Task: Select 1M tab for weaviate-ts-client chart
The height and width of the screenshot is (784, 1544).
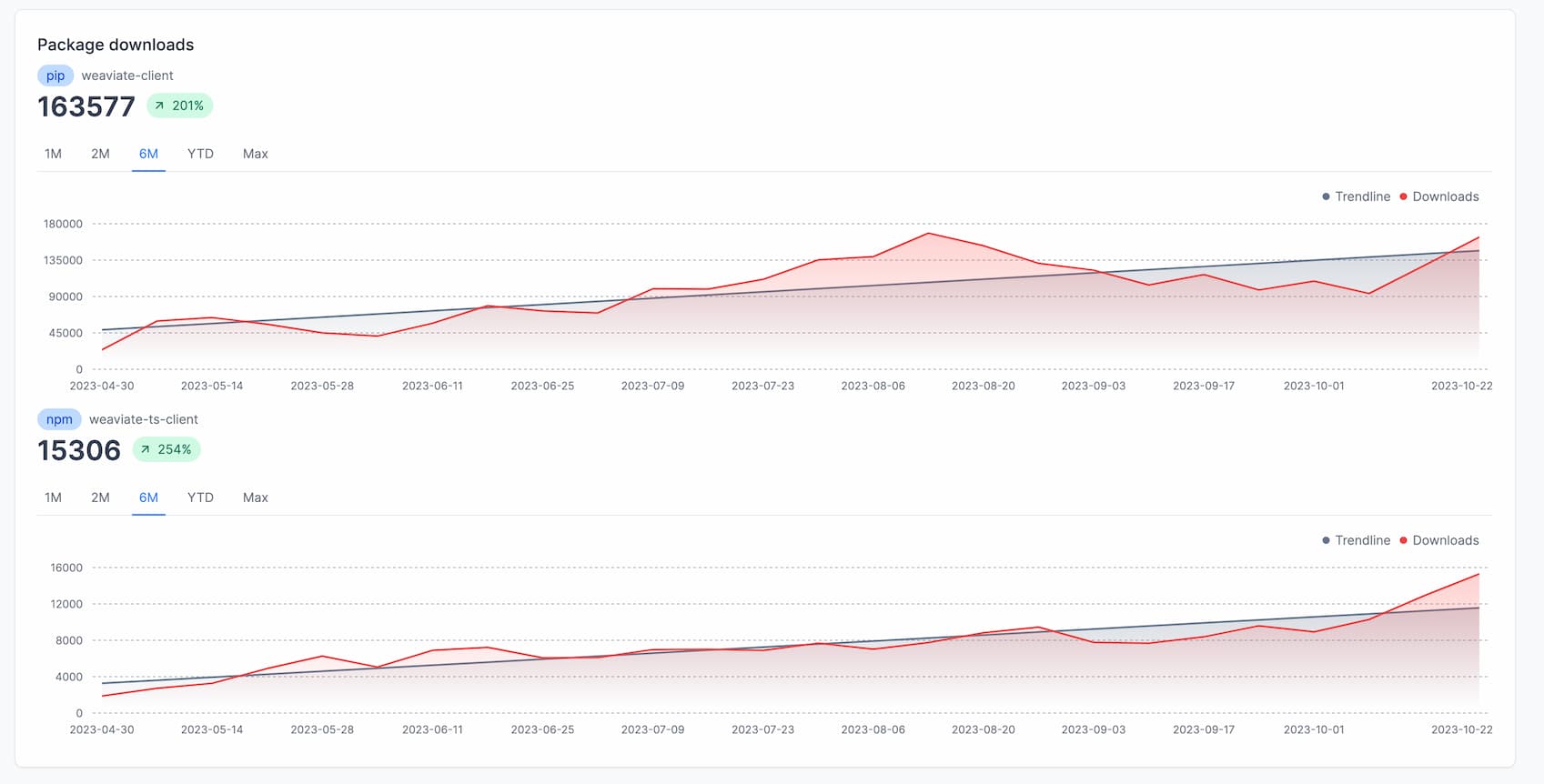Action: (x=53, y=498)
